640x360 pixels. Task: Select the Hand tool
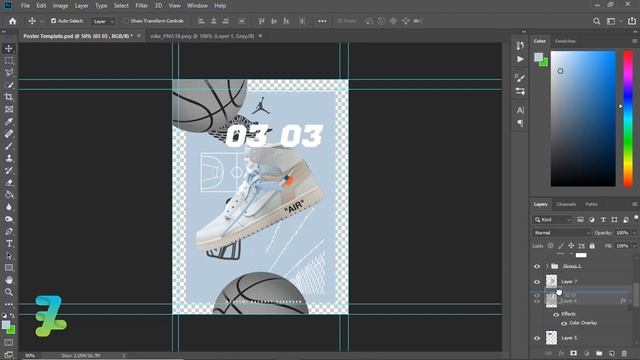9,280
